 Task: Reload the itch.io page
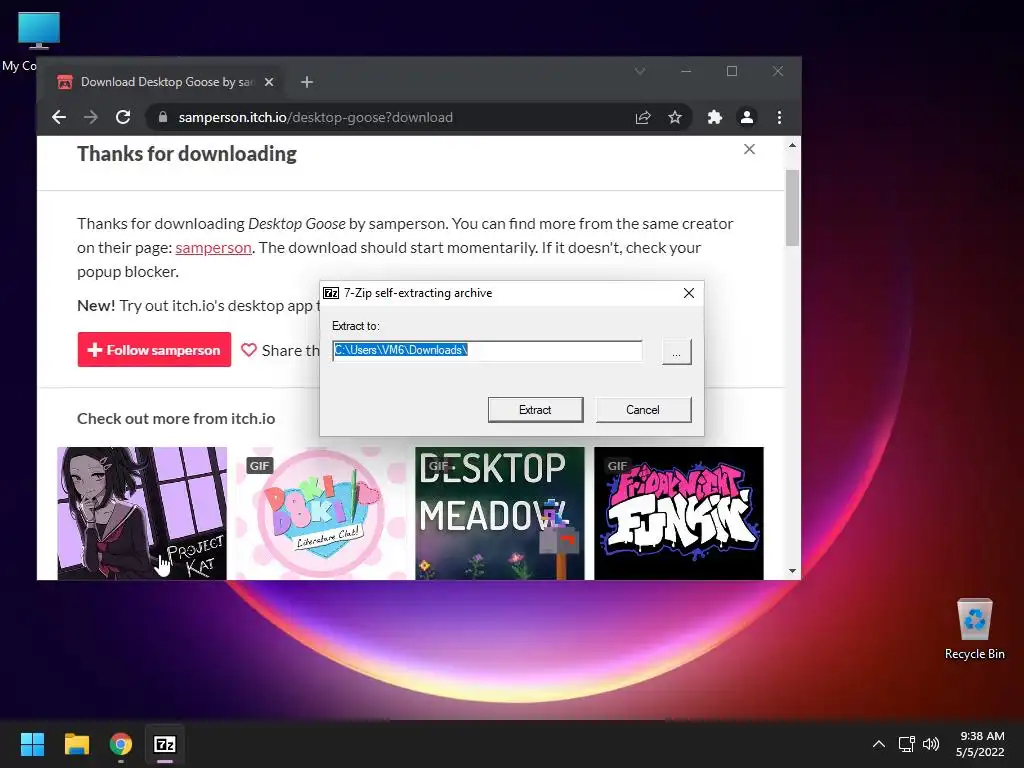click(123, 118)
